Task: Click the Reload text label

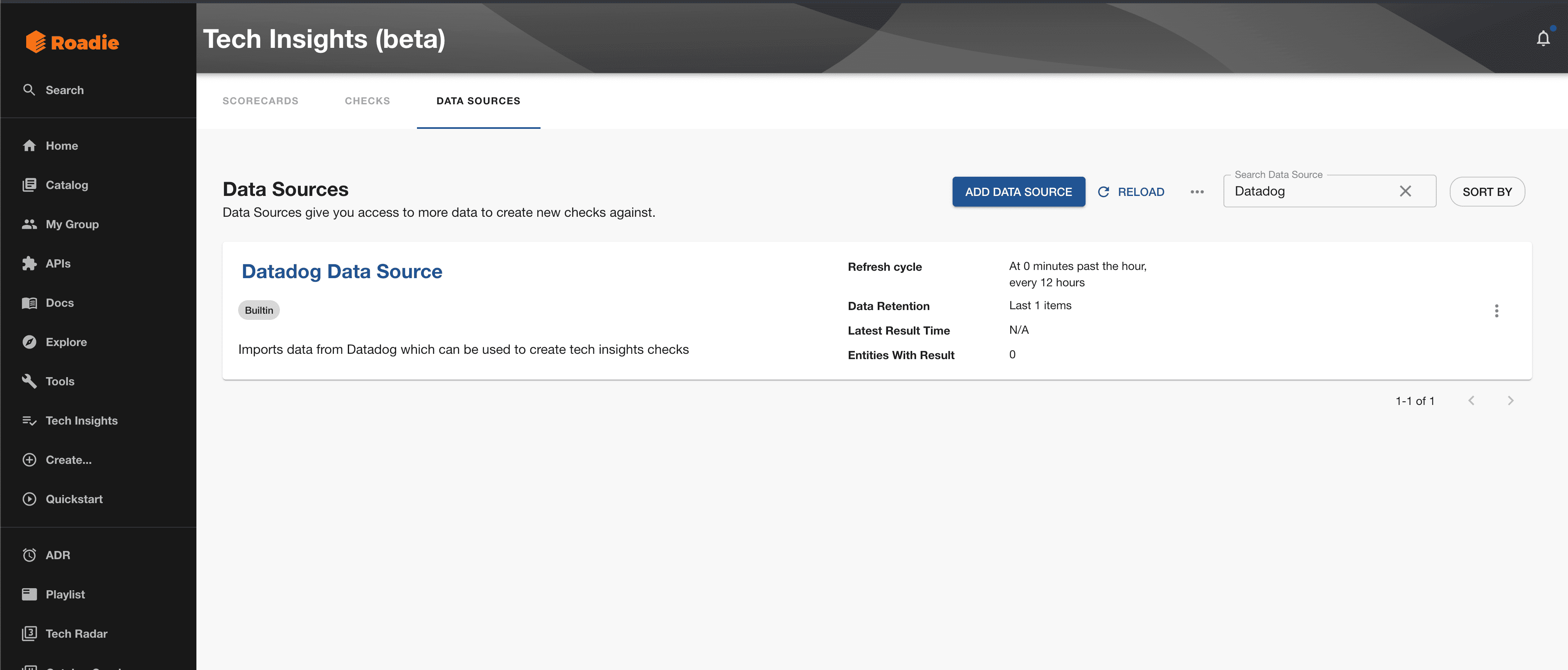Action: point(1141,192)
